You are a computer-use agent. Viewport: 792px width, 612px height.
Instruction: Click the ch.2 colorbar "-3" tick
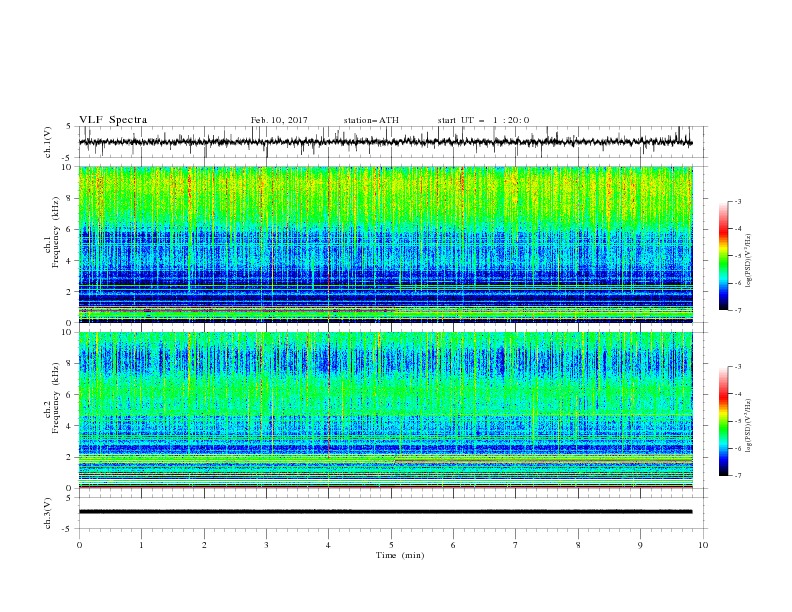pyautogui.click(x=738, y=367)
